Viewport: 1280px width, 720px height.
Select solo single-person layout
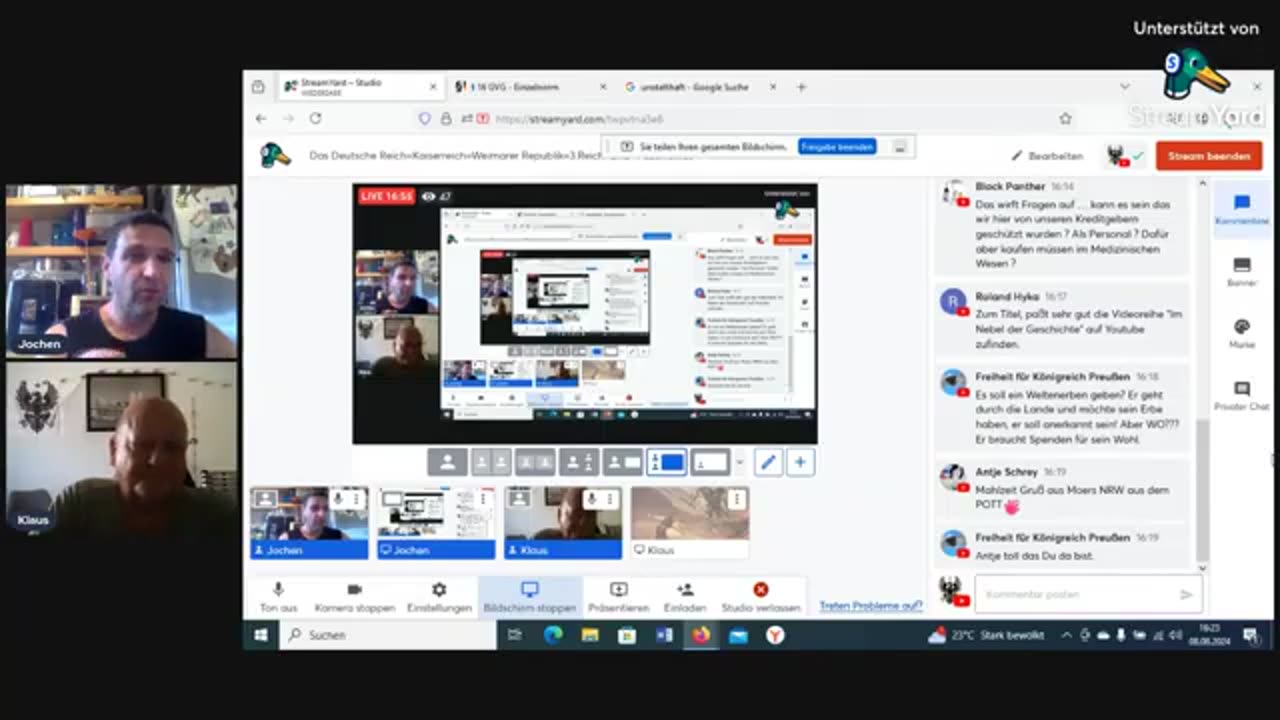448,462
